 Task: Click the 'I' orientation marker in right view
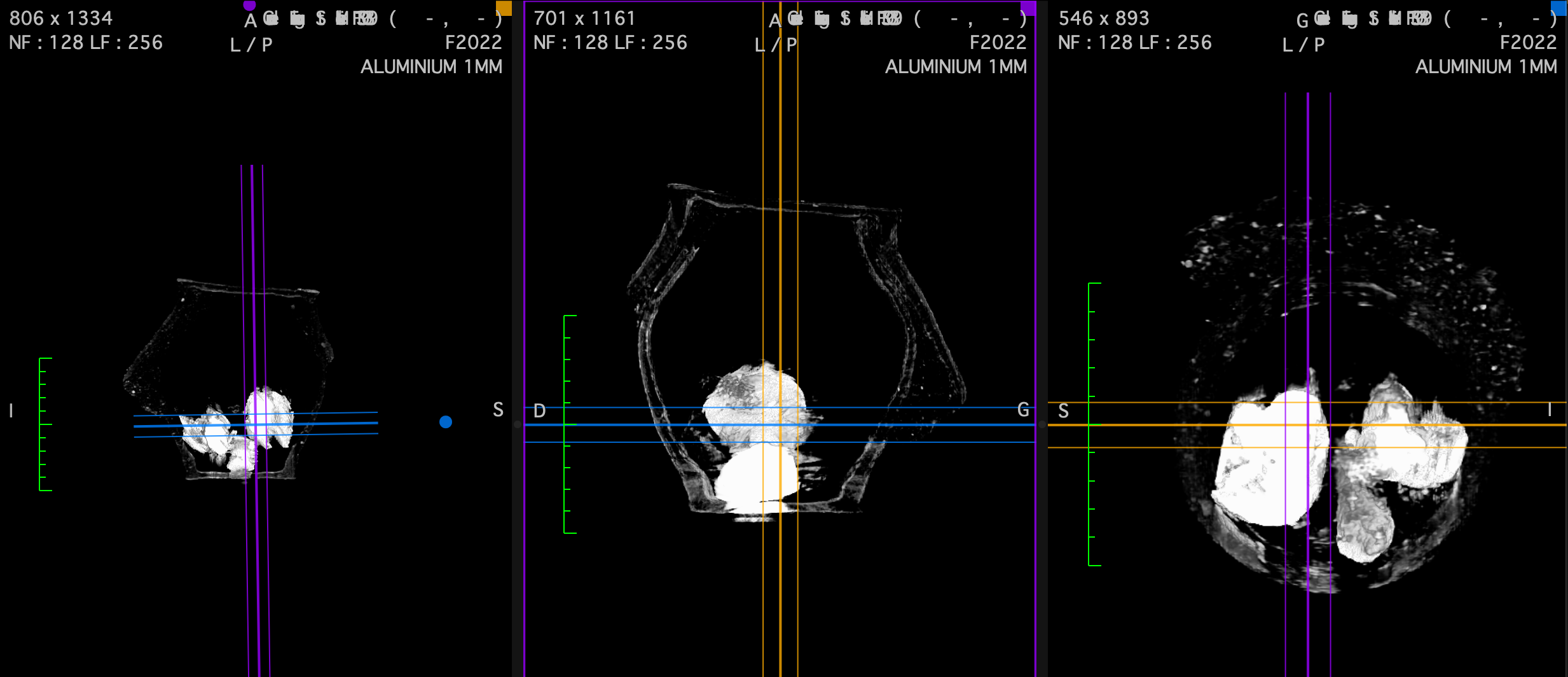pos(1550,410)
